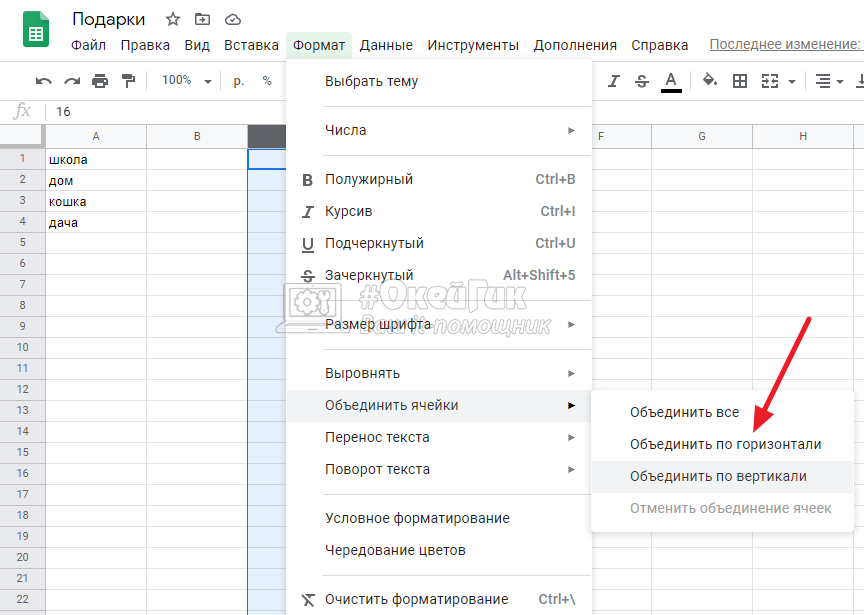
Task: Star the document Подарки
Action: (173, 19)
